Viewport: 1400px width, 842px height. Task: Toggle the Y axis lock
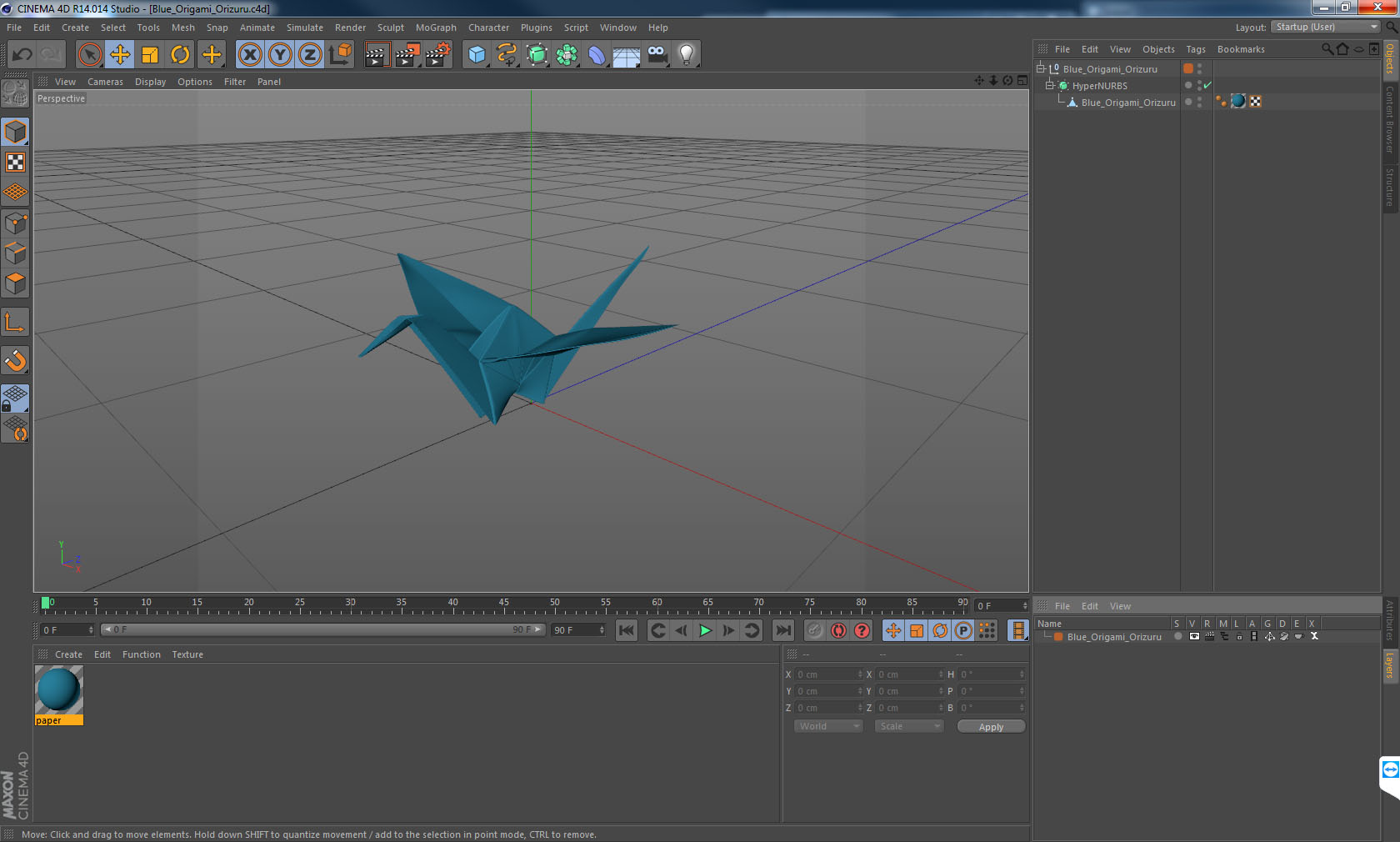pos(280,55)
